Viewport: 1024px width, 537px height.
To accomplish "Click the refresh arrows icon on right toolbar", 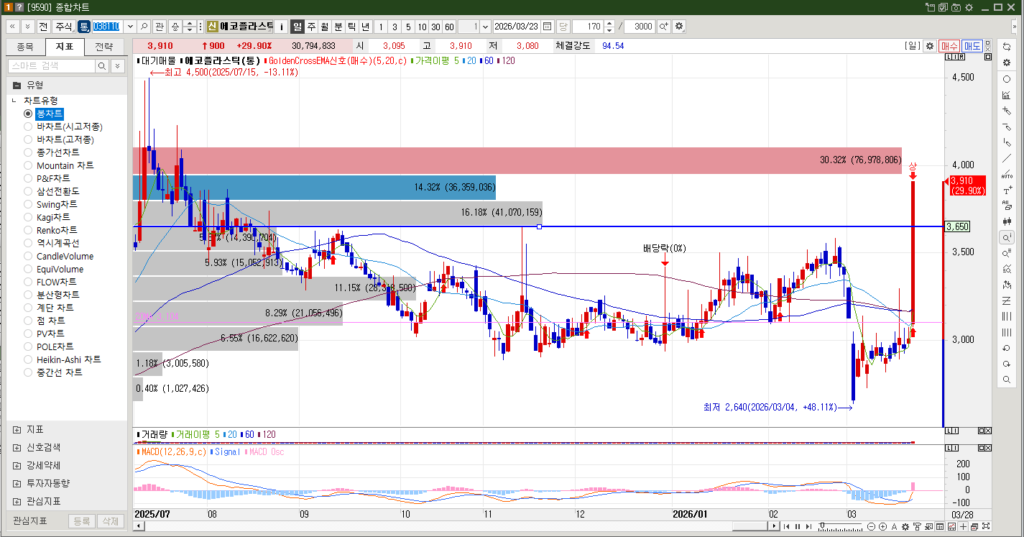I will click(1005, 46).
